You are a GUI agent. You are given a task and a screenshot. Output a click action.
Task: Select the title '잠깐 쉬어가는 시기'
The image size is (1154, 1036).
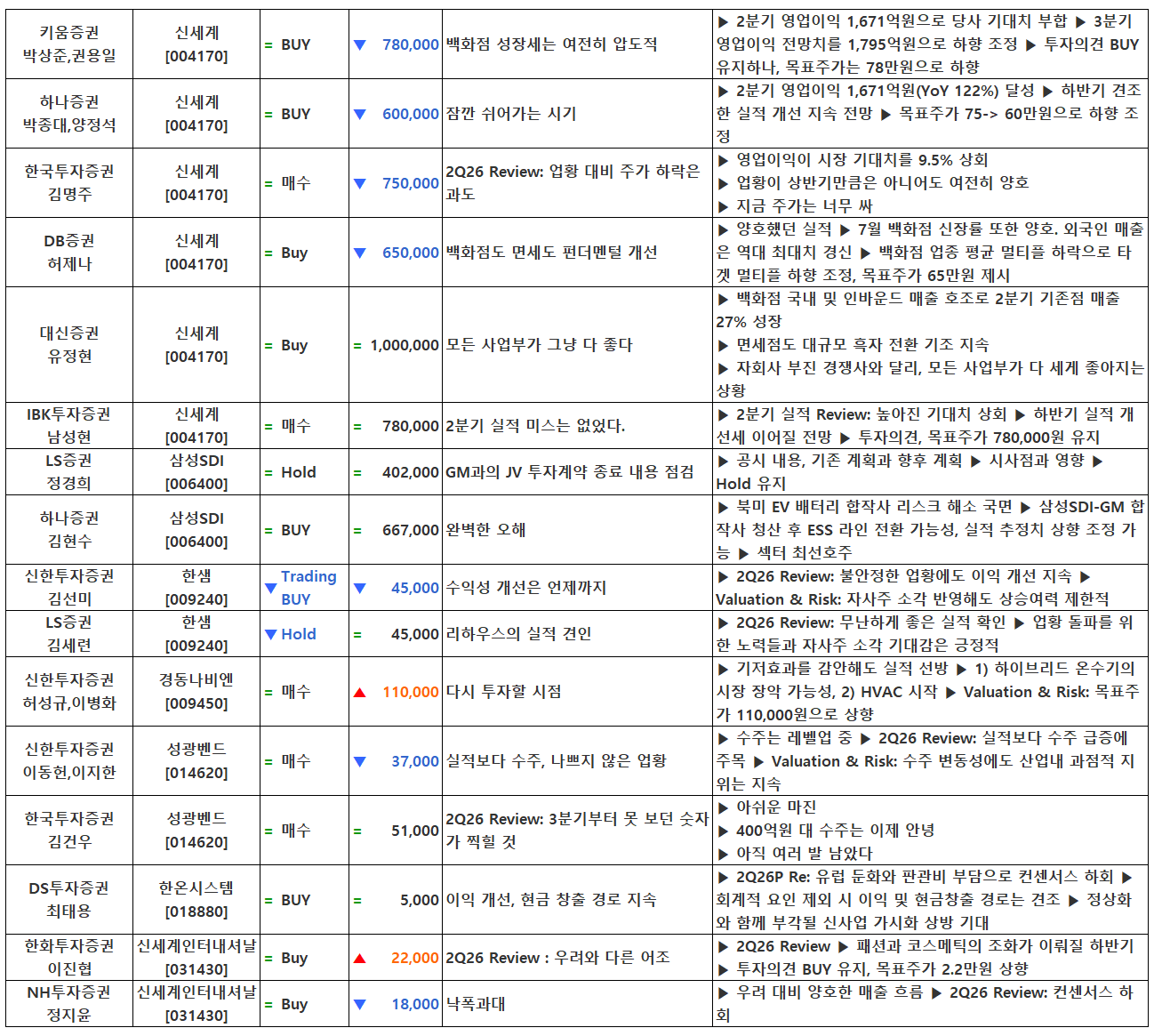point(511,114)
